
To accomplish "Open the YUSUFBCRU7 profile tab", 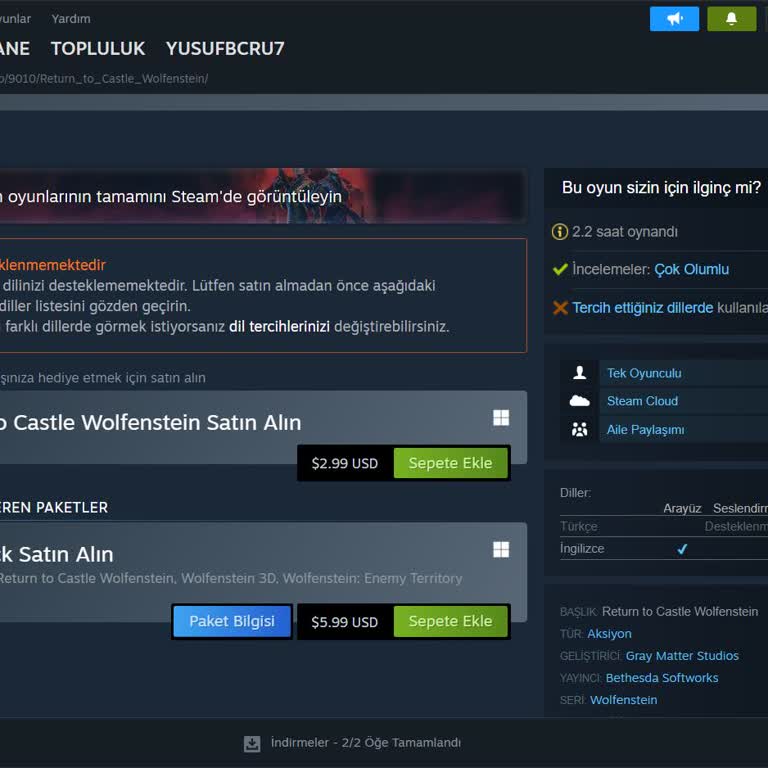I will click(x=225, y=48).
